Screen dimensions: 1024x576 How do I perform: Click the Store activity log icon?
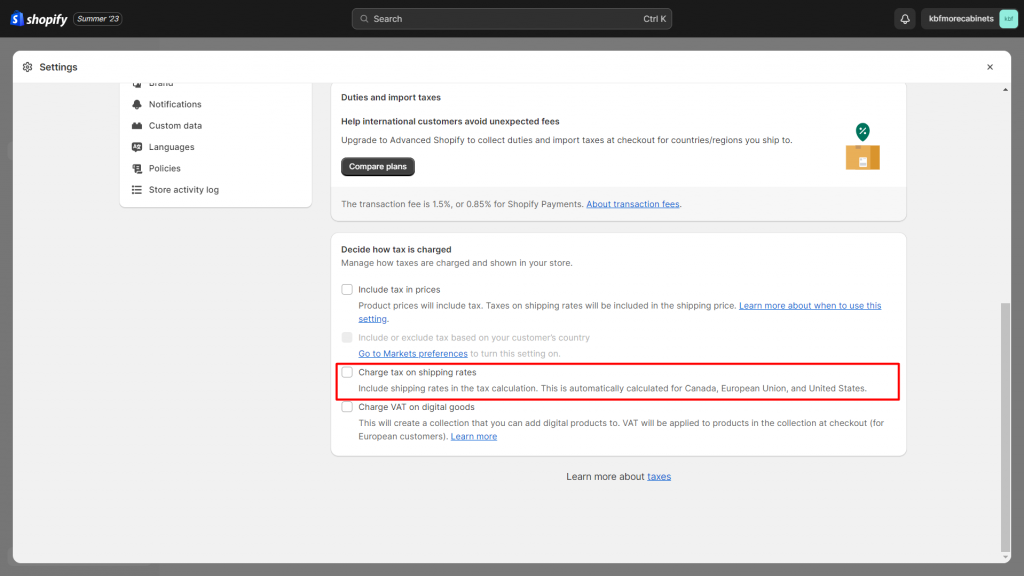point(136,190)
